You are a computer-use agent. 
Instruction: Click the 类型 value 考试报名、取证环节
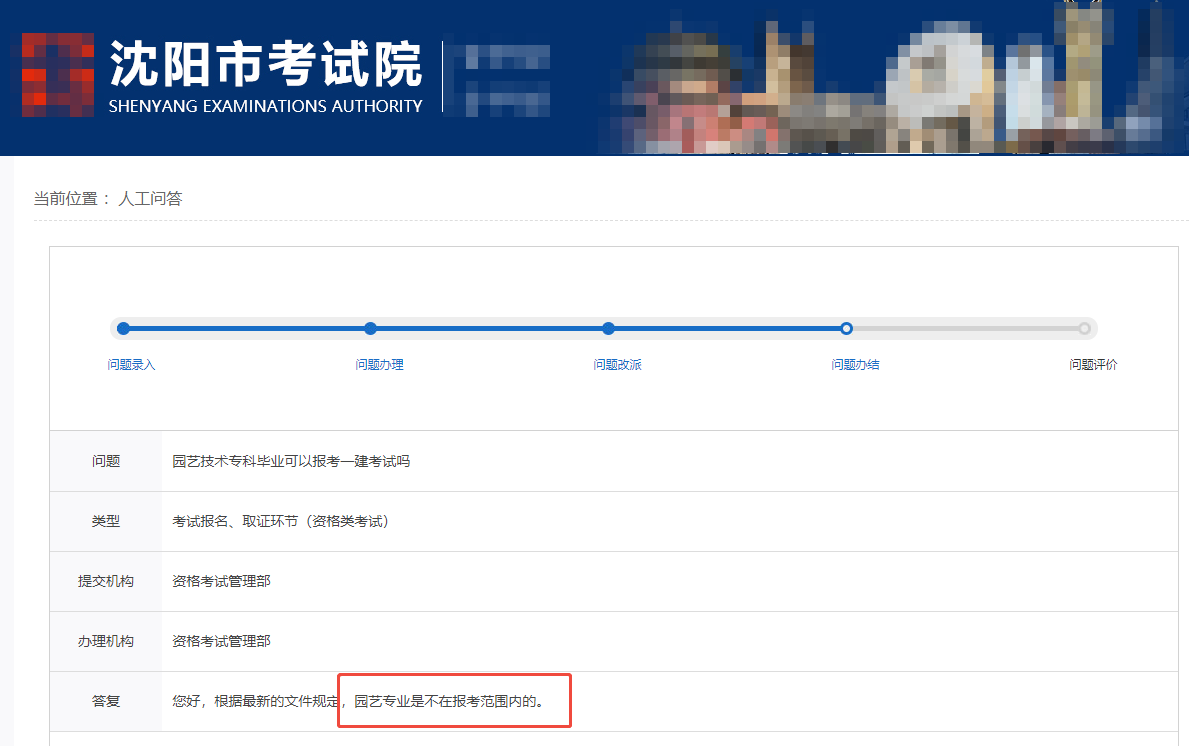(x=280, y=521)
